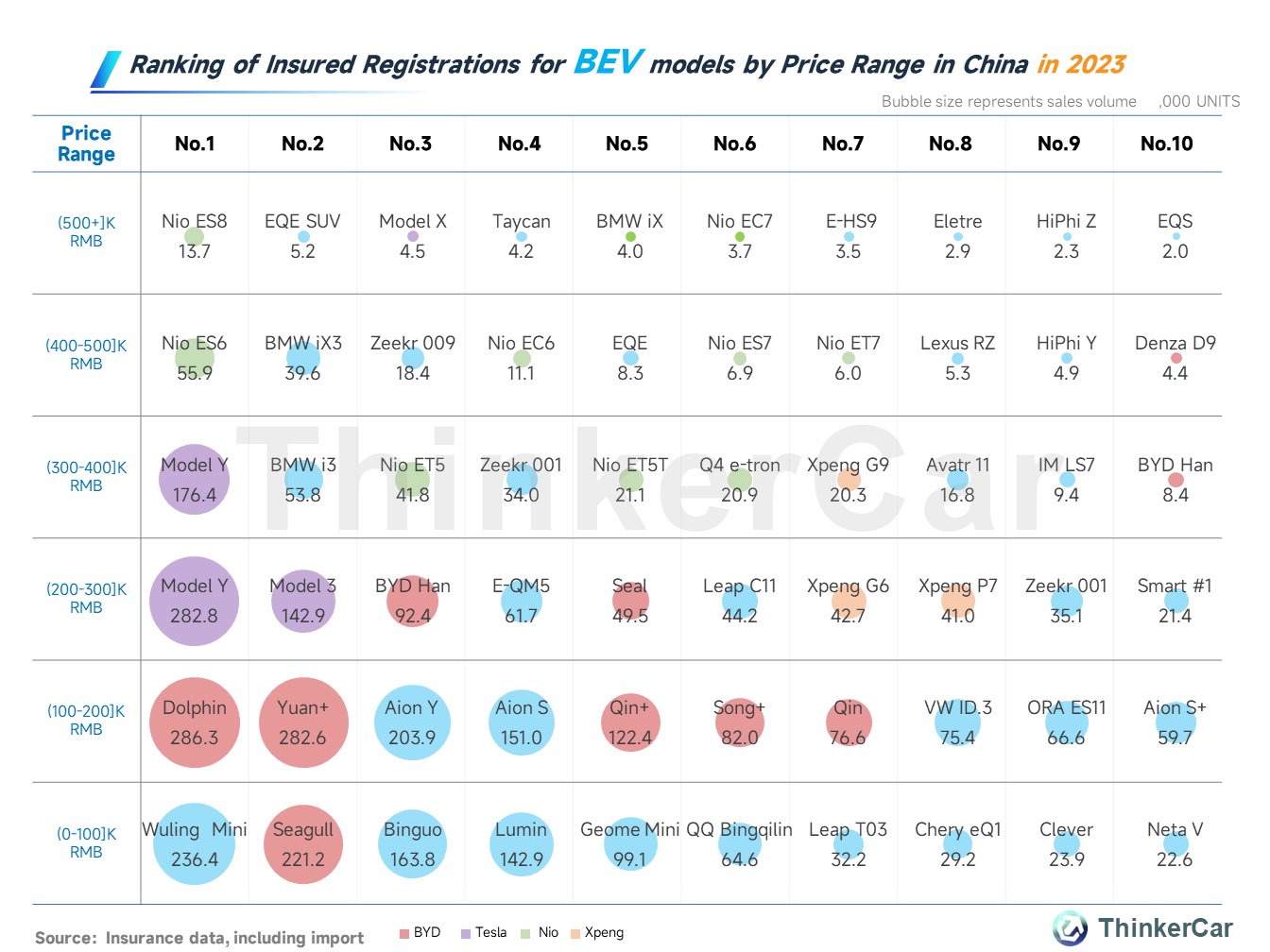Click the (500+]K RMB price range label
The image size is (1270, 952).
coord(86,231)
